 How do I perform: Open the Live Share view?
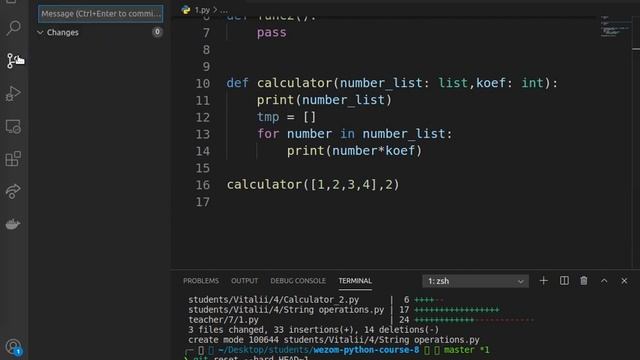pyautogui.click(x=13, y=191)
